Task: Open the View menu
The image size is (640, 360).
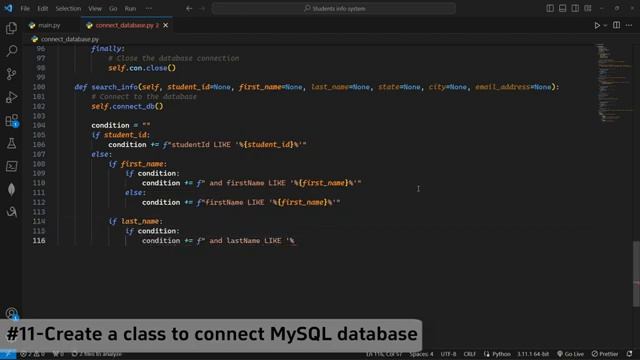Action: (95, 9)
